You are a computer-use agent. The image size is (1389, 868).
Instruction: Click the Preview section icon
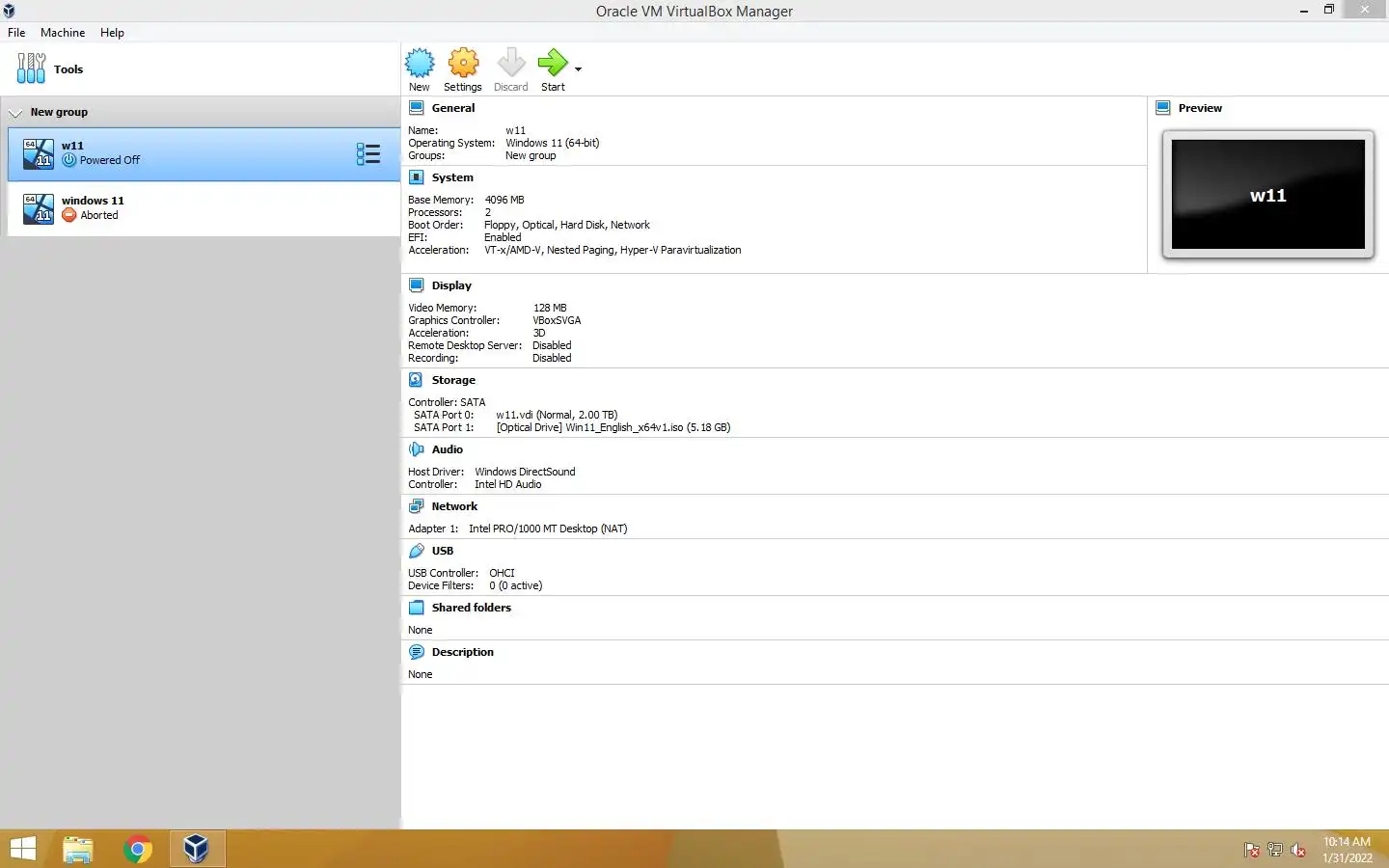[x=1163, y=108]
